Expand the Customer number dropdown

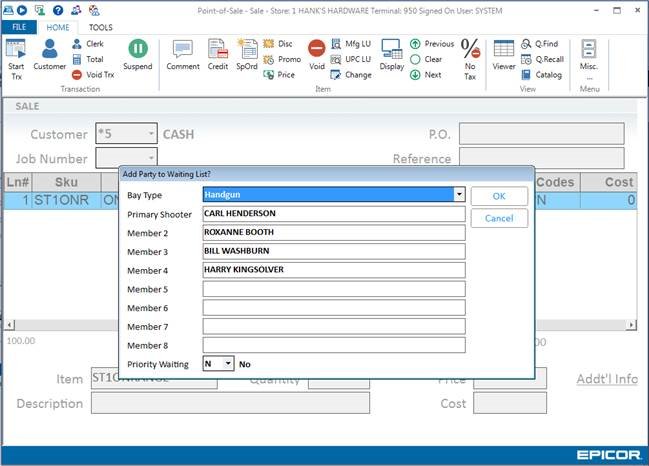click(150, 134)
